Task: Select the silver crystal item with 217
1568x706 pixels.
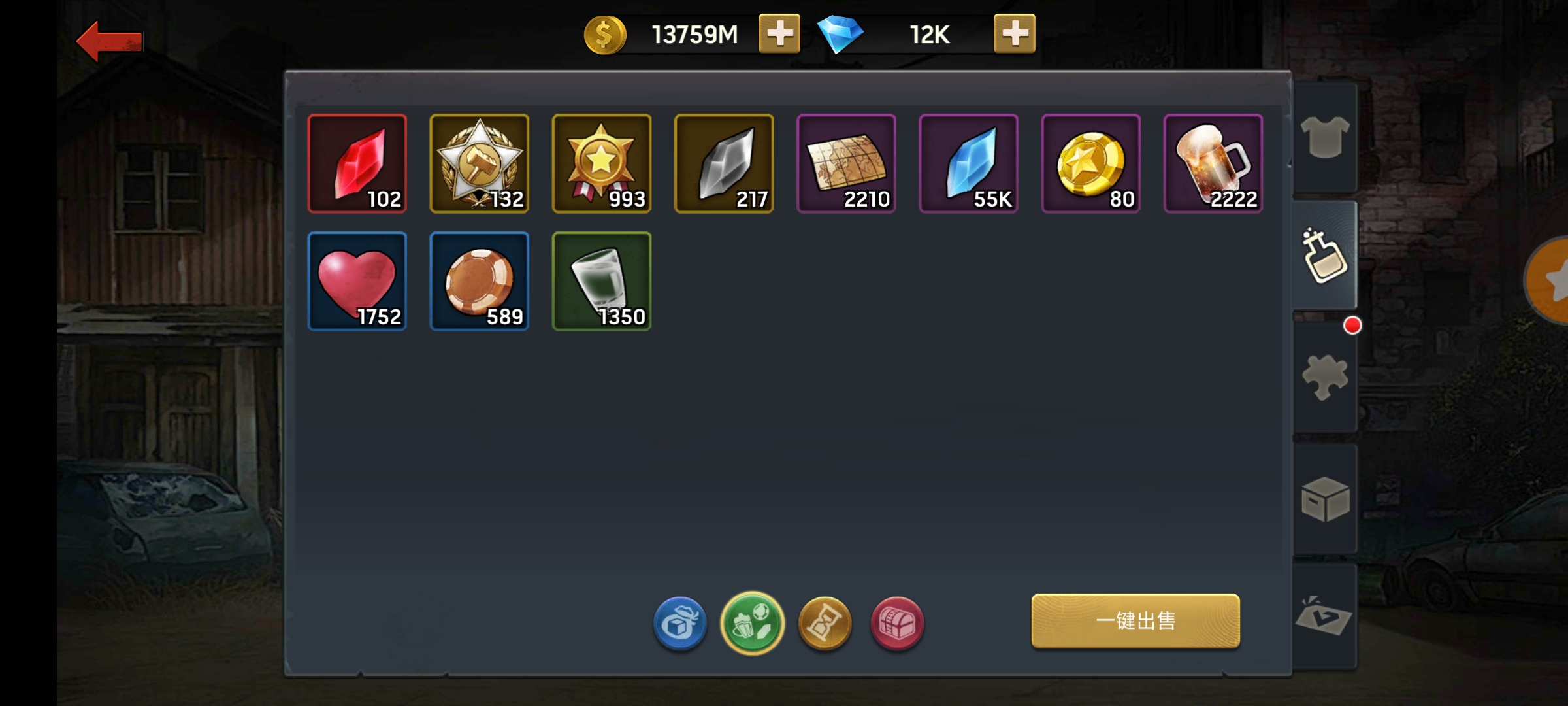Action: [724, 163]
